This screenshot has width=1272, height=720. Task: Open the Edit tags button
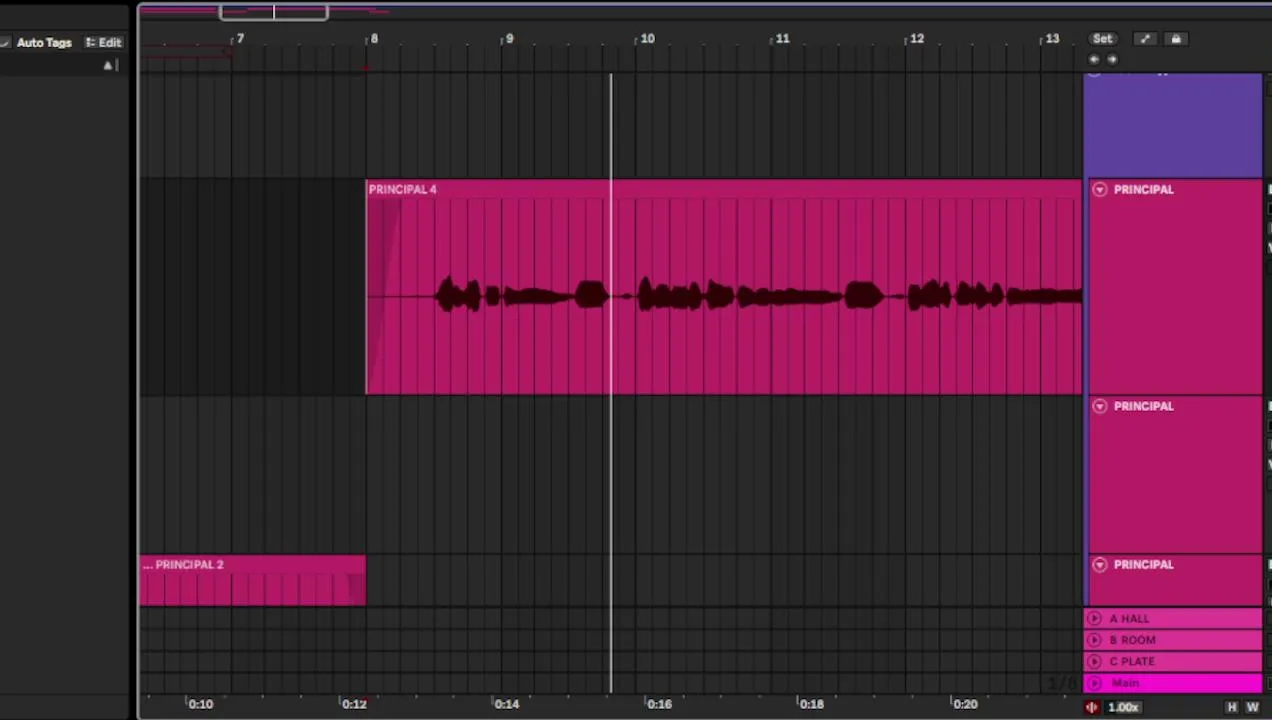tap(103, 43)
